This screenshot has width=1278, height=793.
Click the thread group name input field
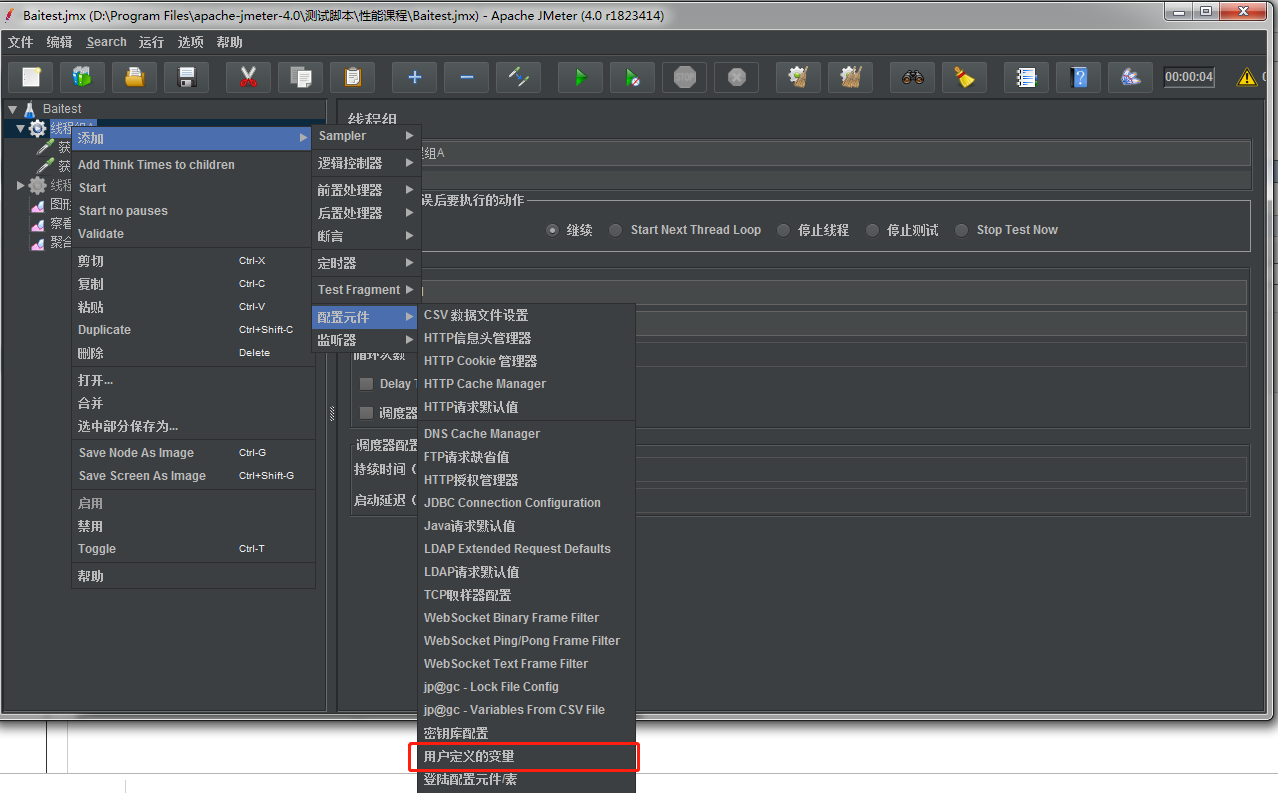click(833, 153)
